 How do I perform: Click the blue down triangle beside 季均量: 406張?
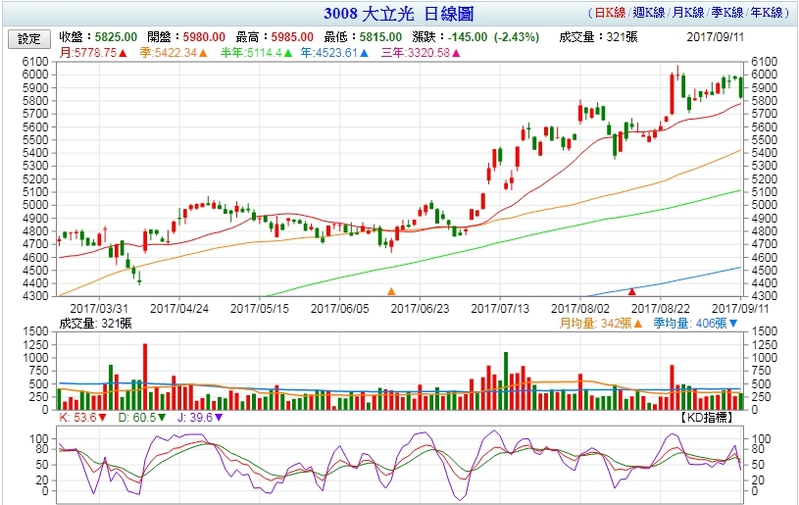(733, 324)
